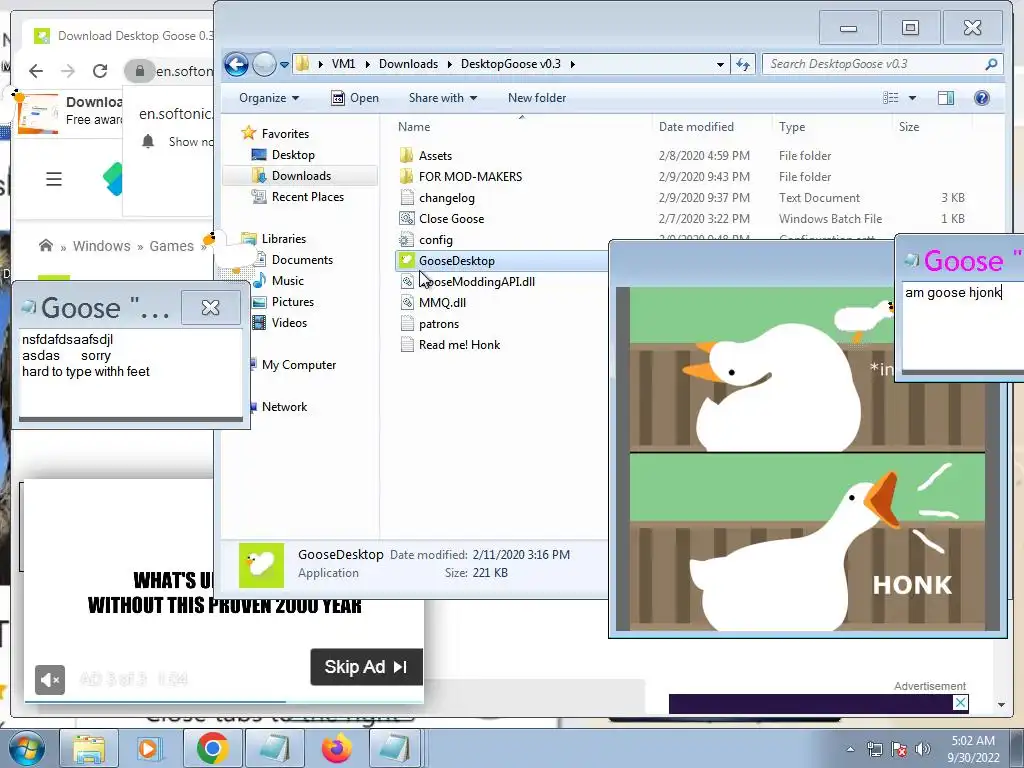The image size is (1024, 768).
Task: Click text area saying hard to type
Action: point(131,374)
